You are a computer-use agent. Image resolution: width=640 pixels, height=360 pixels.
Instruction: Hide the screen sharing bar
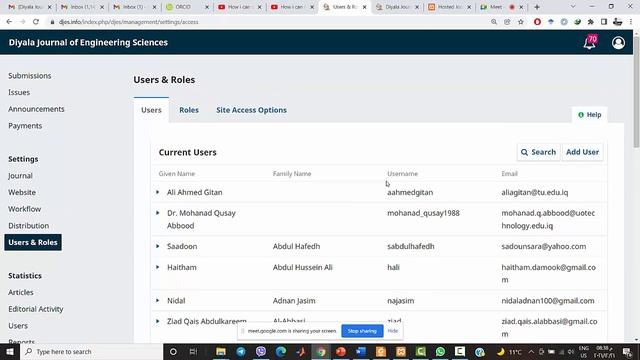393,331
